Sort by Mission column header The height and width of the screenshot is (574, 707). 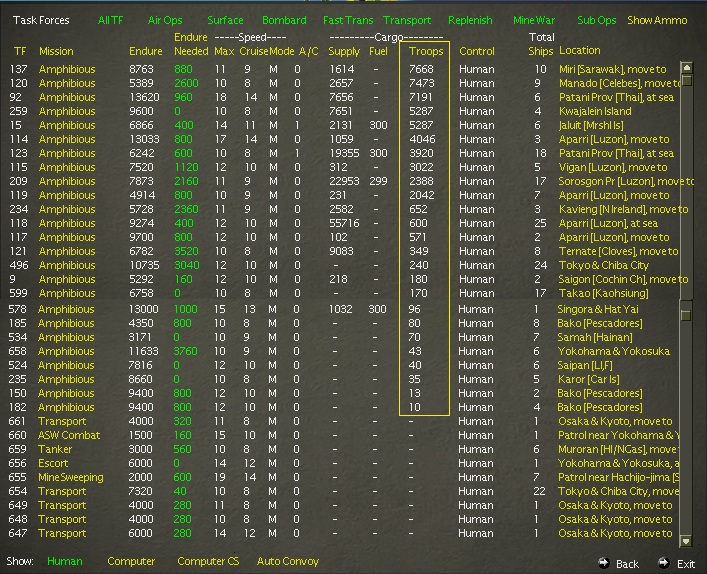[56, 51]
